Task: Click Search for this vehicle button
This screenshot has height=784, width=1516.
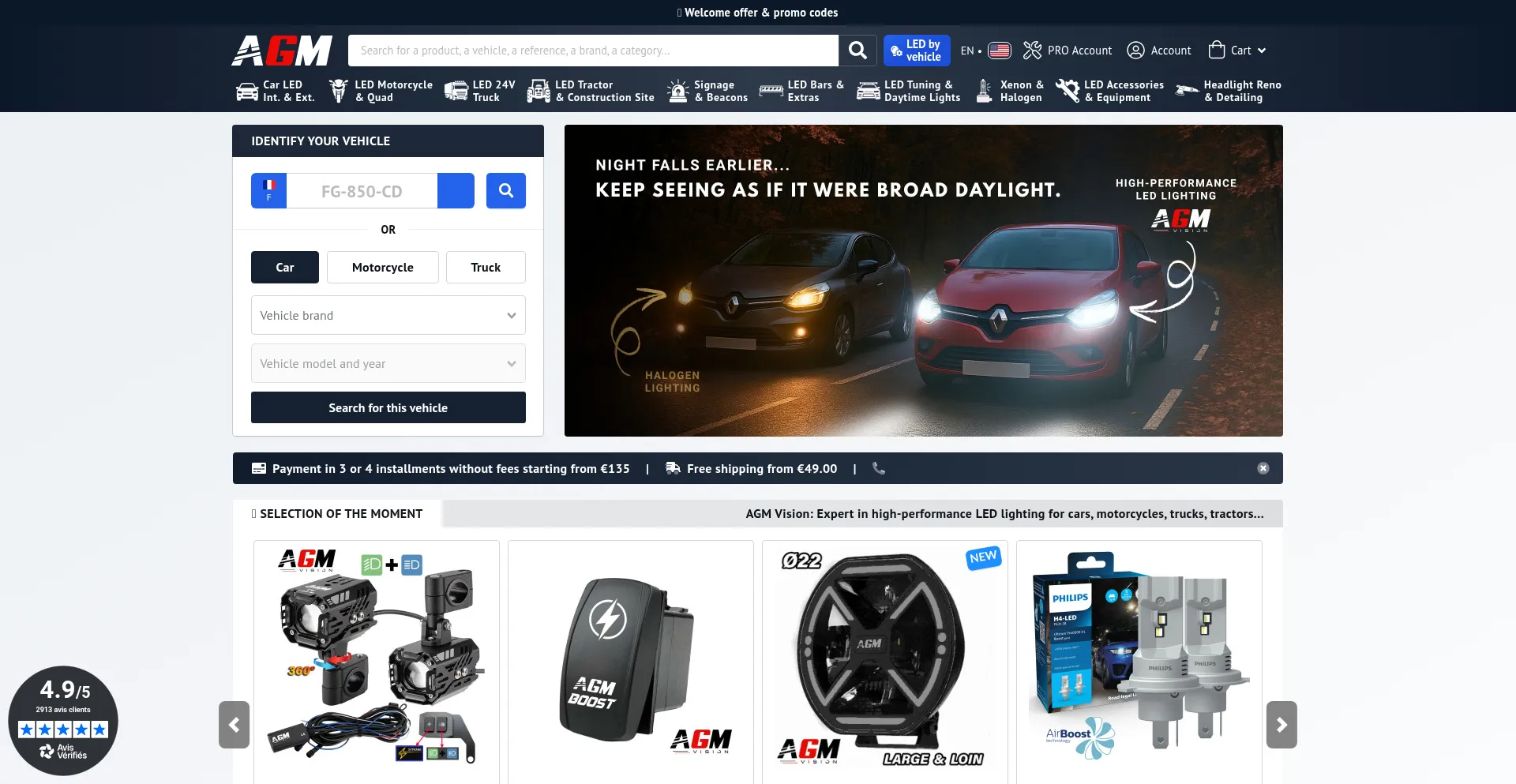Action: click(388, 408)
